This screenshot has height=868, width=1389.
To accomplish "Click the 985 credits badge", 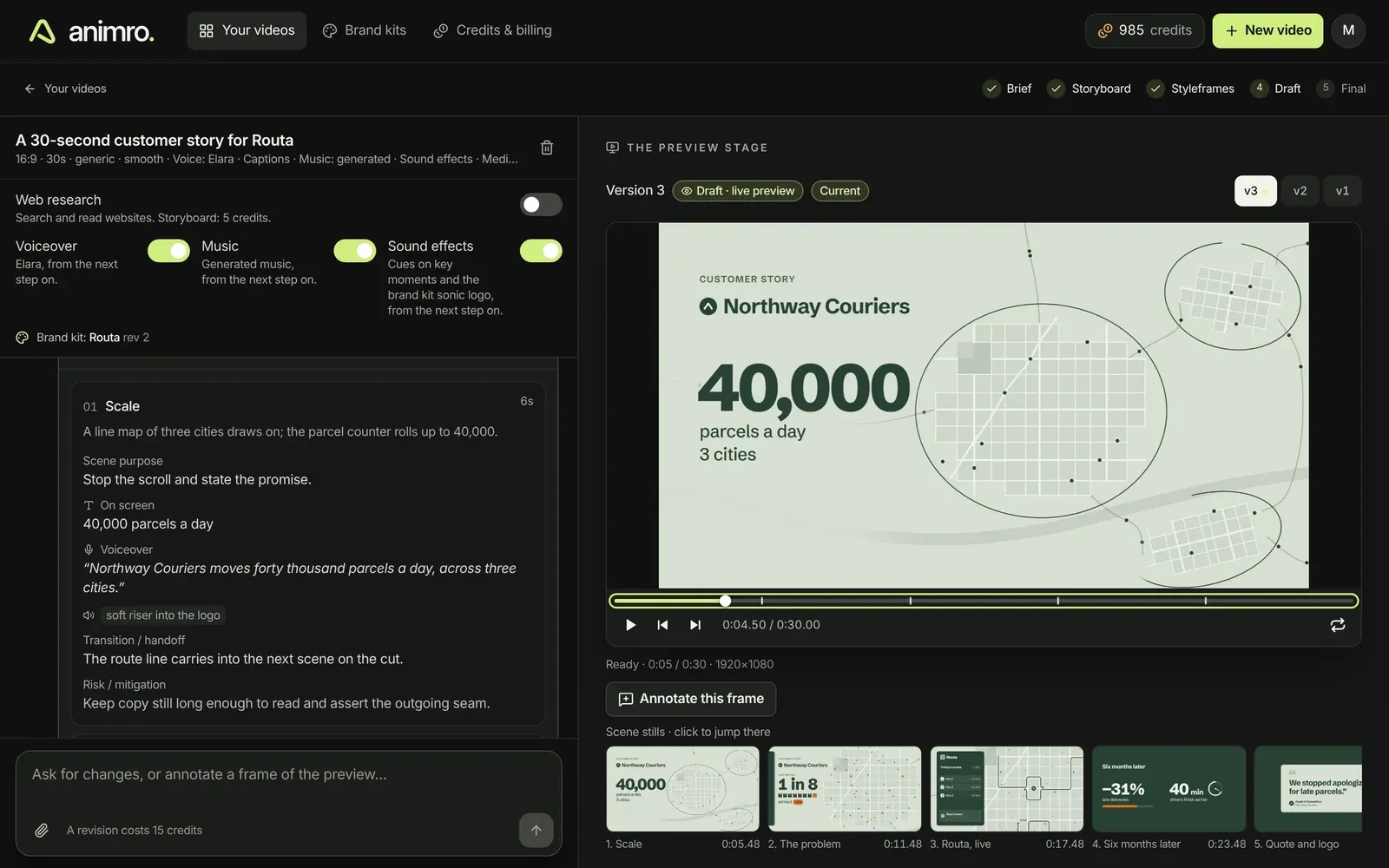I will [1144, 30].
